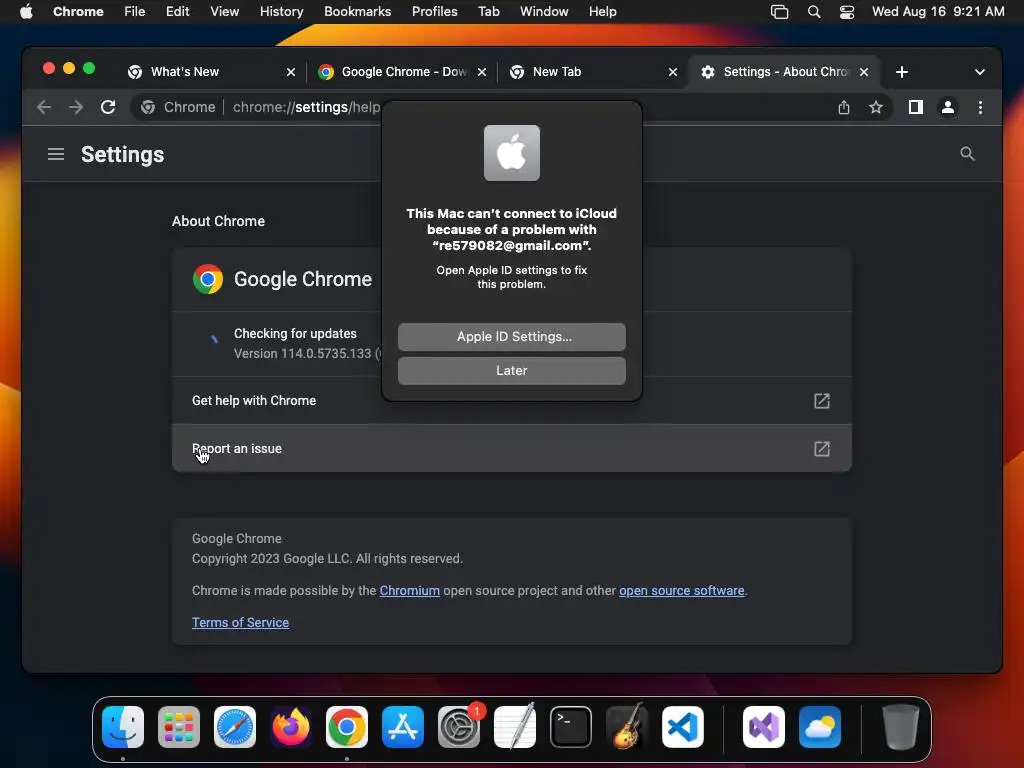Open a new tab with plus button

point(902,72)
